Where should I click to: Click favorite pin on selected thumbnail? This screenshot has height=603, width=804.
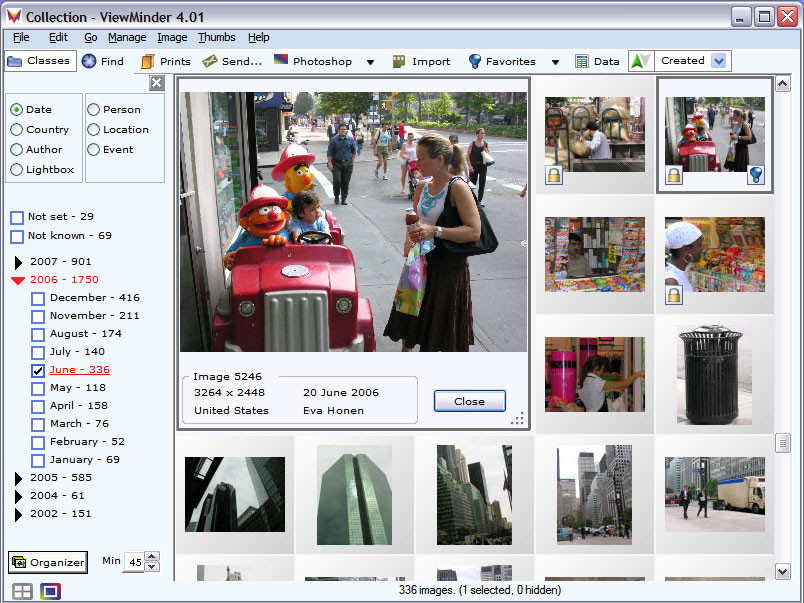click(x=756, y=175)
